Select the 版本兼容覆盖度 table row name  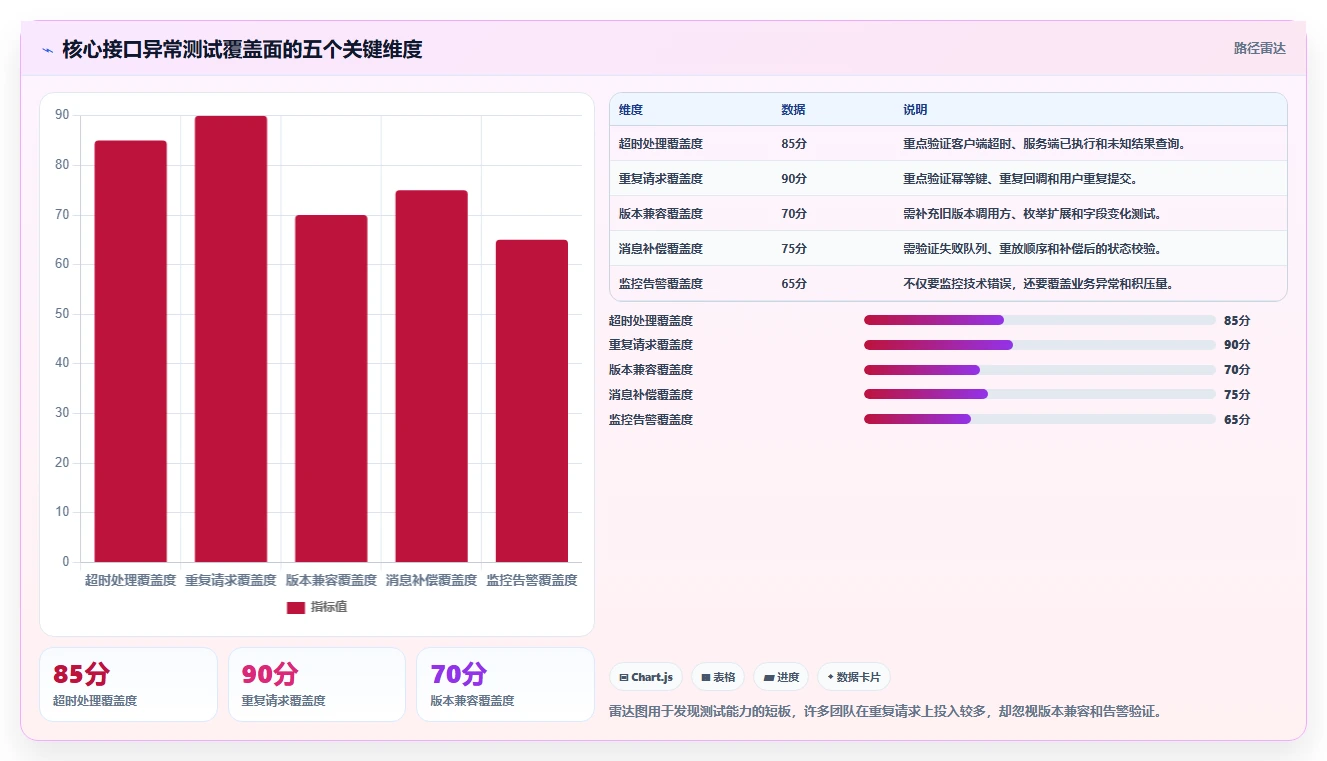pyautogui.click(x=661, y=214)
